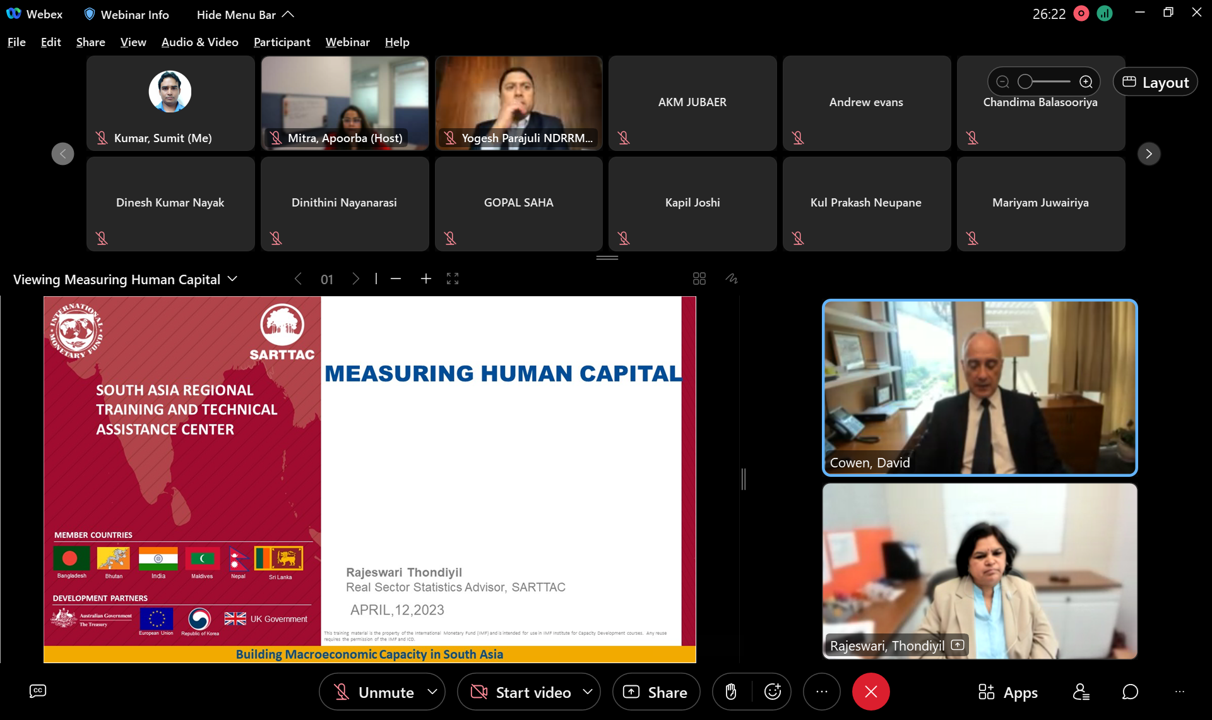Click mute icon on Yogesh Parajuli tile
The height and width of the screenshot is (720, 1212).
pos(450,138)
